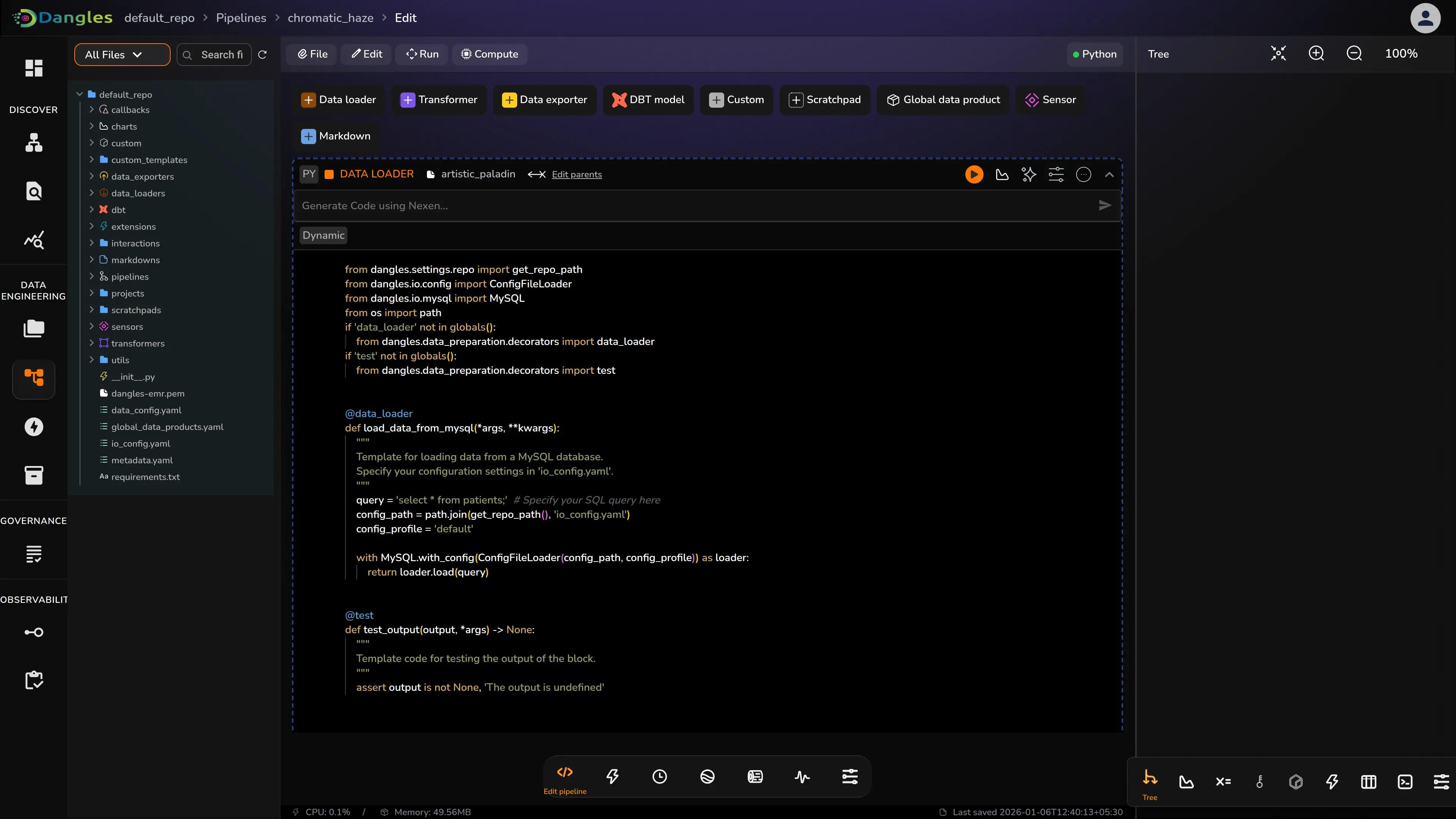The height and width of the screenshot is (819, 1456).
Task: Refresh the file browser list
Action: 262,55
